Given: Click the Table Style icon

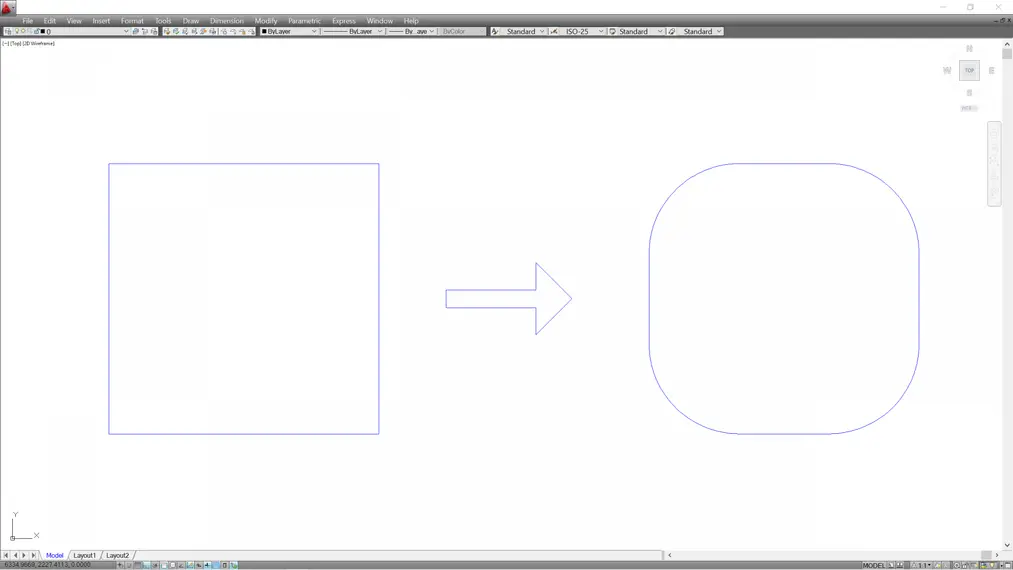Looking at the screenshot, I should click(612, 31).
